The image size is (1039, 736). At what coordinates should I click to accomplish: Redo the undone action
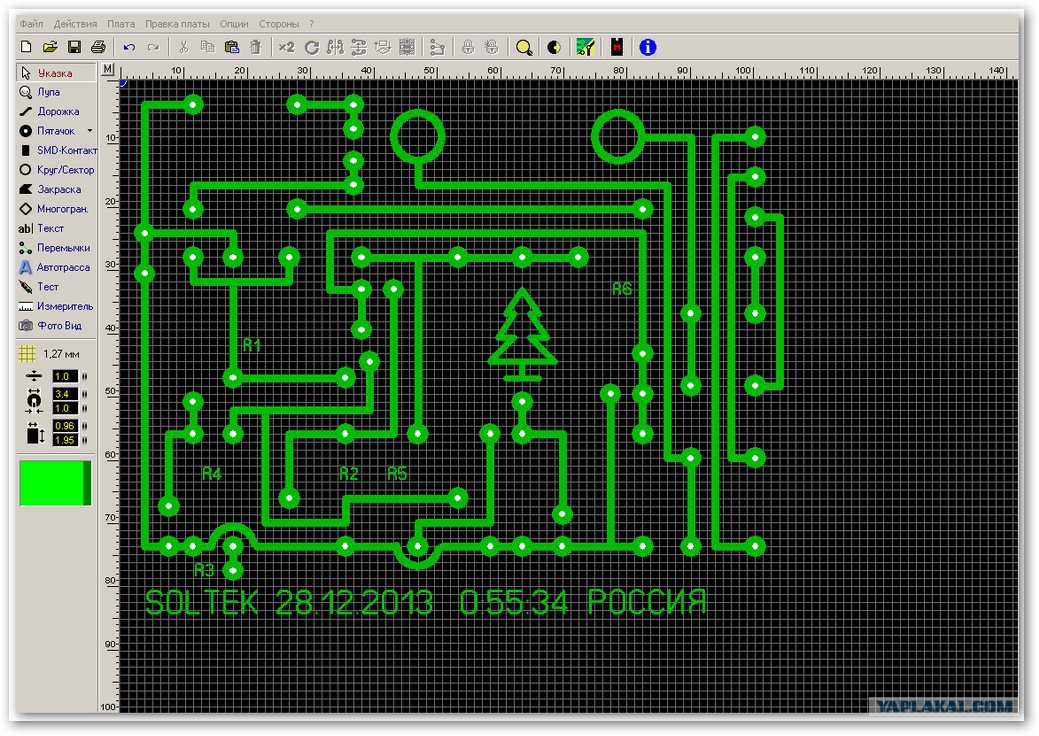tap(153, 47)
